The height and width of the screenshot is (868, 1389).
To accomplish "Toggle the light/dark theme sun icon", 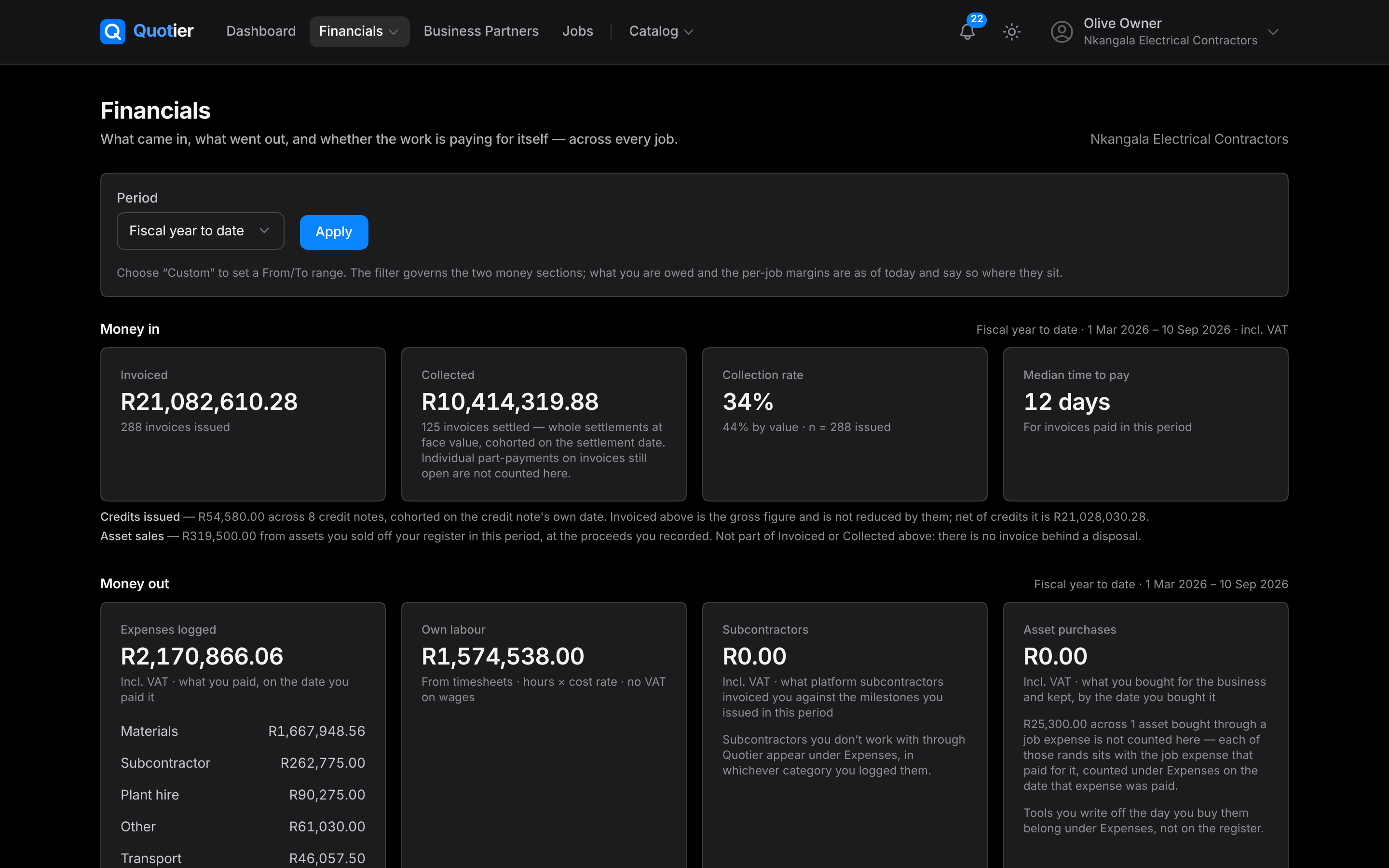I will (x=1011, y=31).
